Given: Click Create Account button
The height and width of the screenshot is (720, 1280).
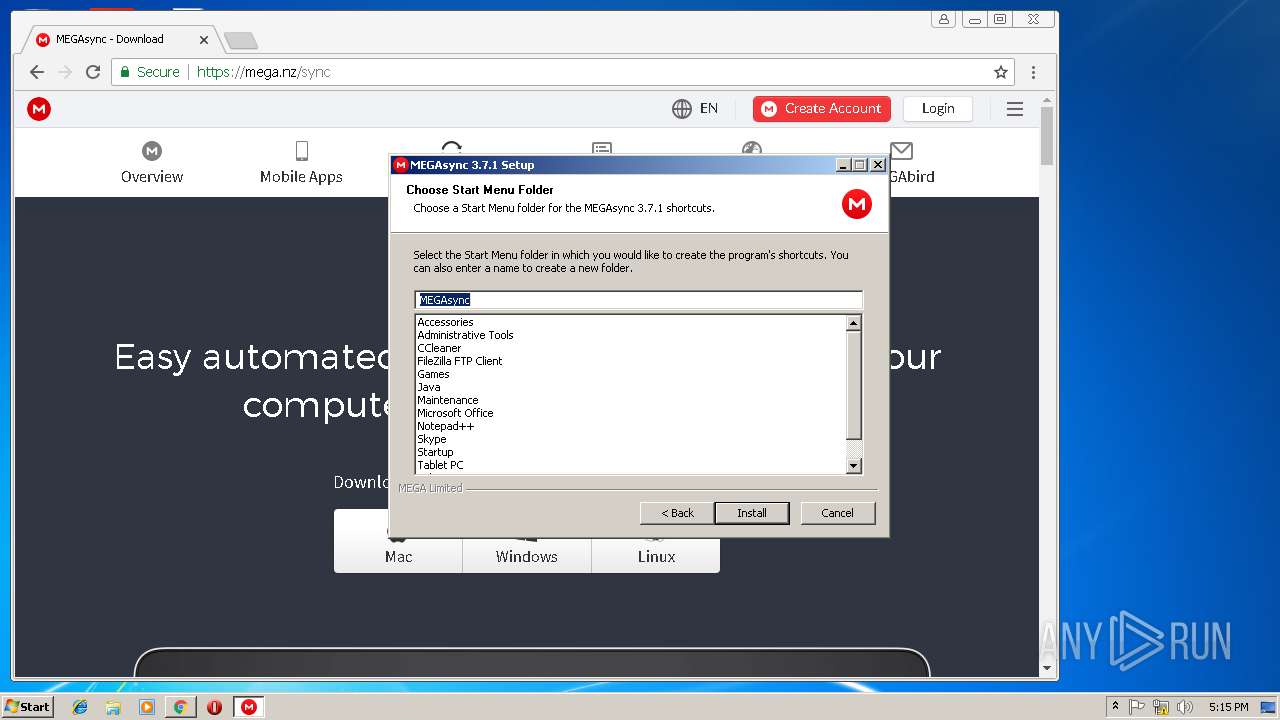Looking at the screenshot, I should click(822, 109).
